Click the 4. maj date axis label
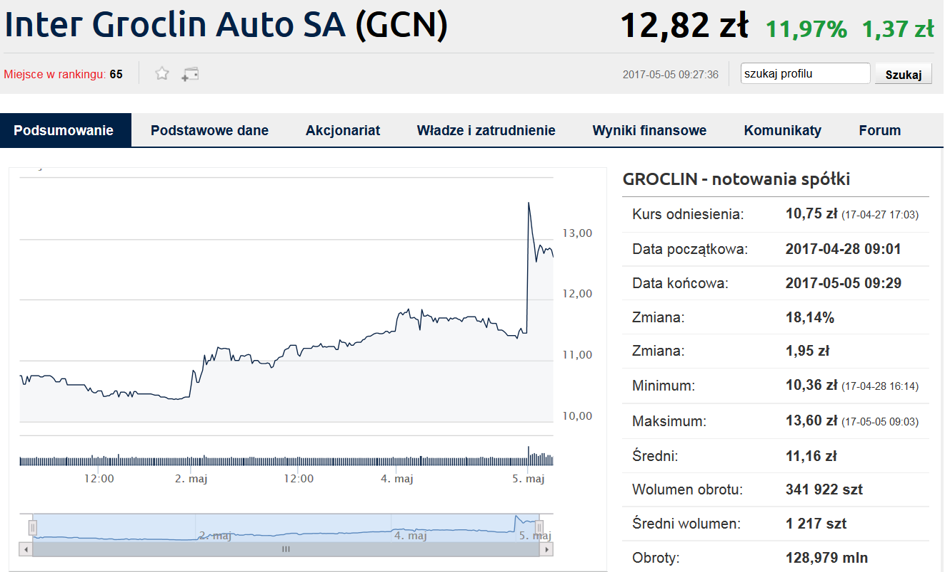Screen dimensions: 945x572 click(x=397, y=479)
